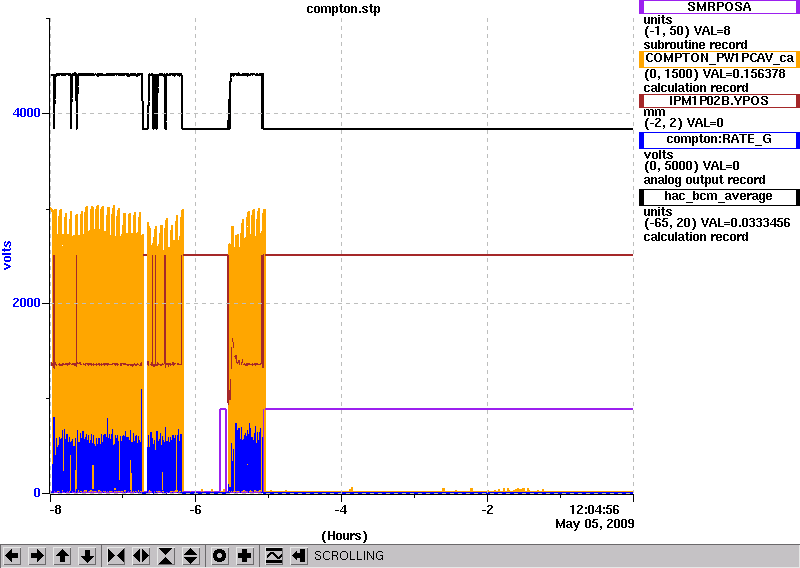The width and height of the screenshot is (800, 568).
Task: Select the IPM1P02B.YPOS legend entry
Action: click(719, 101)
